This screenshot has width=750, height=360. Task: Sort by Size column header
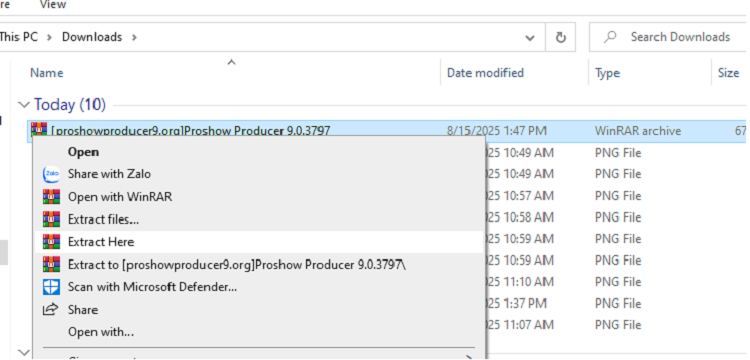728,73
